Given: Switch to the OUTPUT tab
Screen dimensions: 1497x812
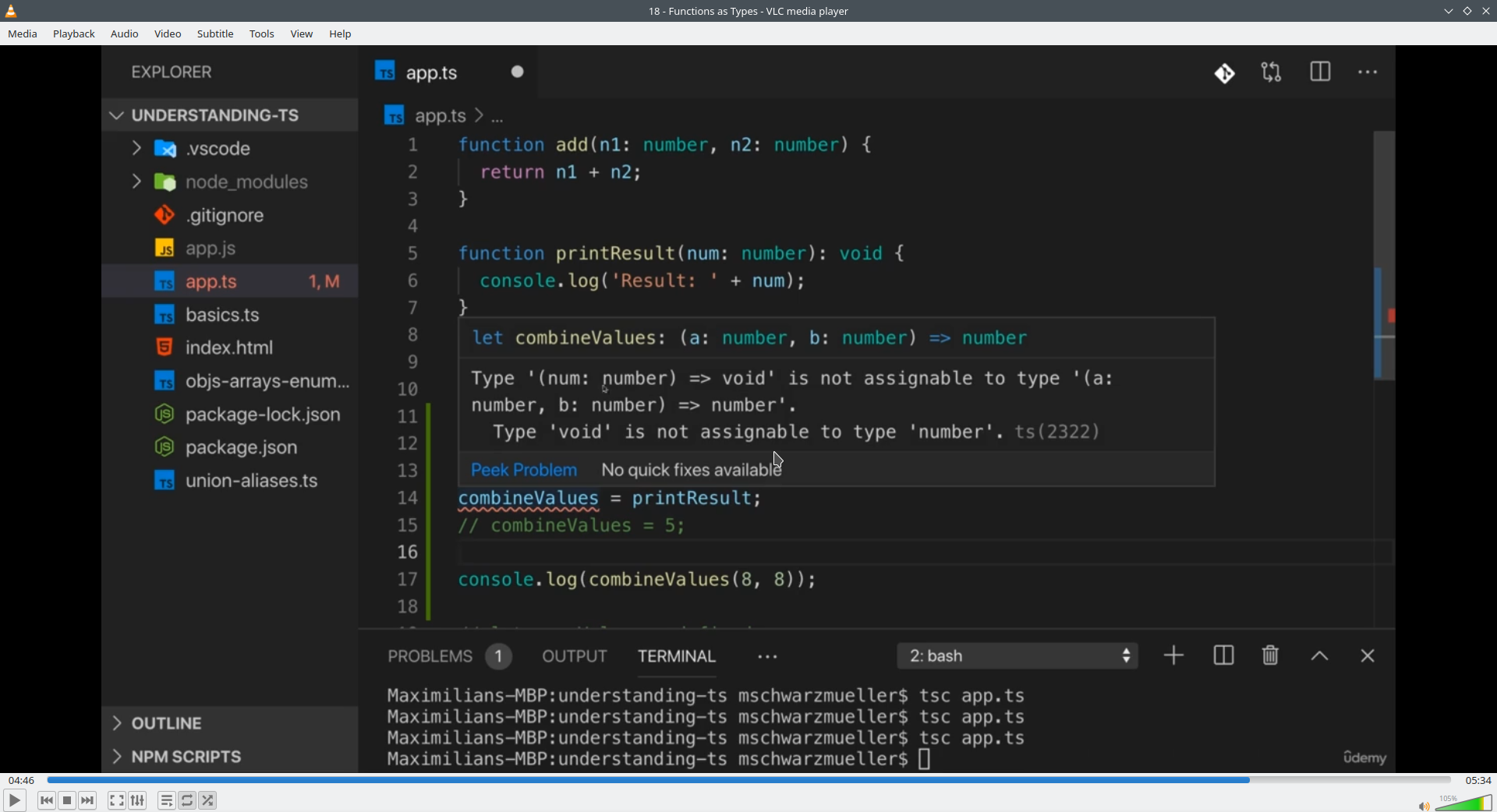Looking at the screenshot, I should 575,656.
